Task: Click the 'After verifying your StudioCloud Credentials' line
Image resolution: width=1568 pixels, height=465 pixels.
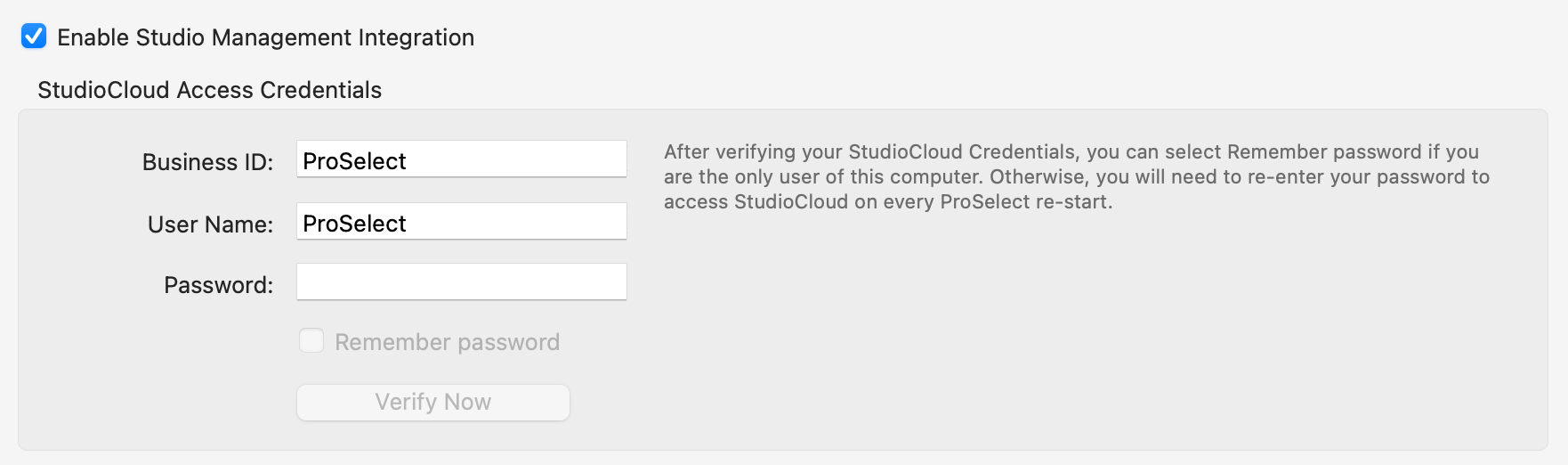Action: (x=1071, y=151)
